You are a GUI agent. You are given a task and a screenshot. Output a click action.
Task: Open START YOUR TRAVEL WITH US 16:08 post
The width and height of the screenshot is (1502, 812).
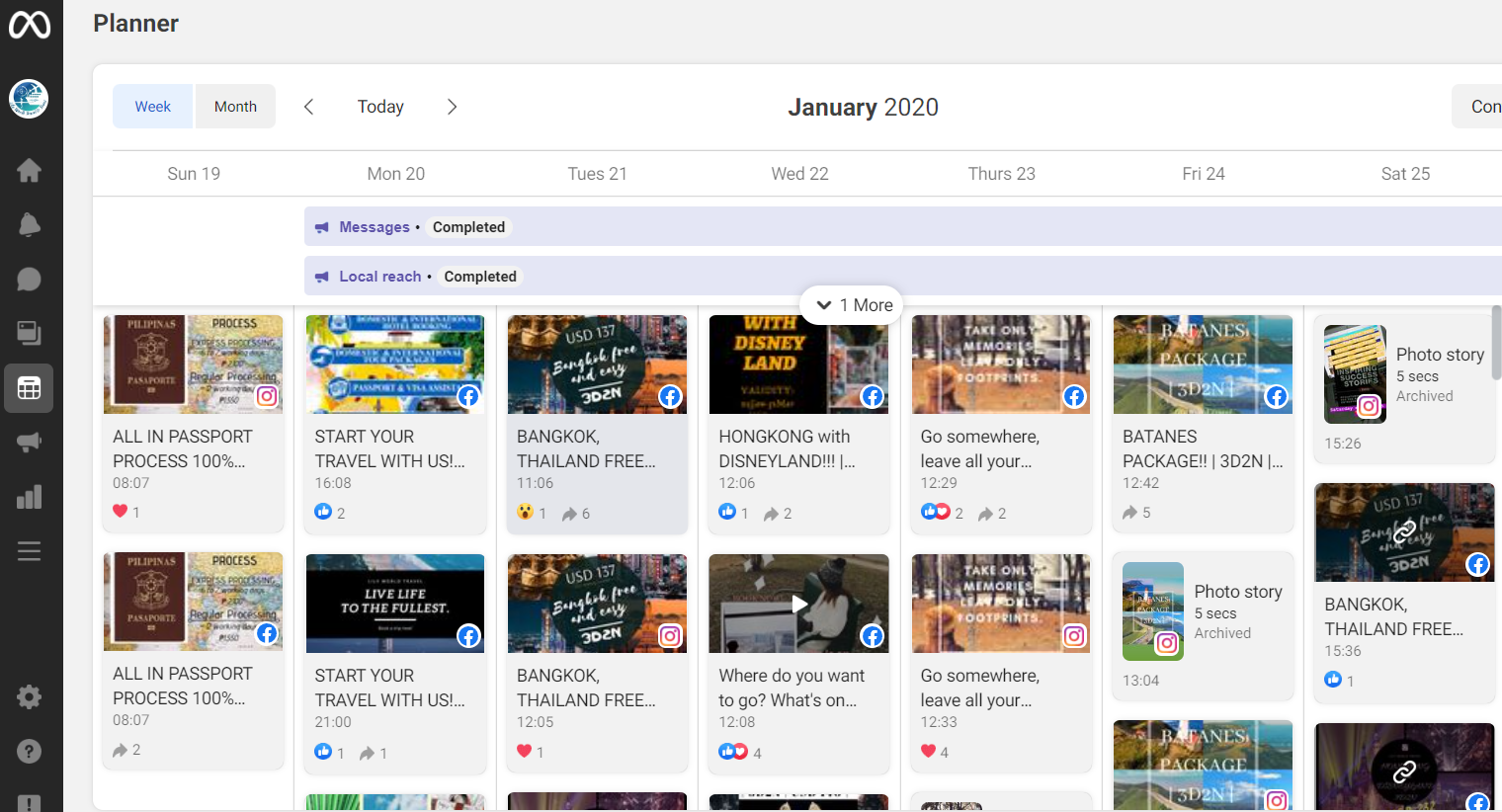[395, 423]
